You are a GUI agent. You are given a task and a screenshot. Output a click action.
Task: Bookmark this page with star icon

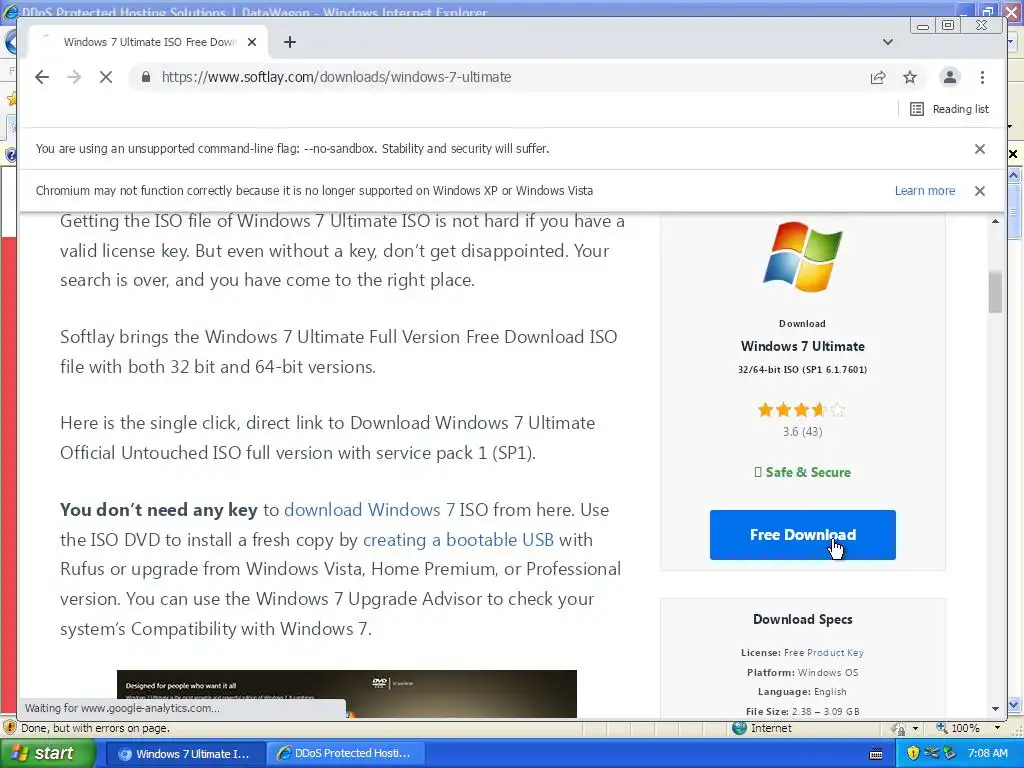coord(910,77)
